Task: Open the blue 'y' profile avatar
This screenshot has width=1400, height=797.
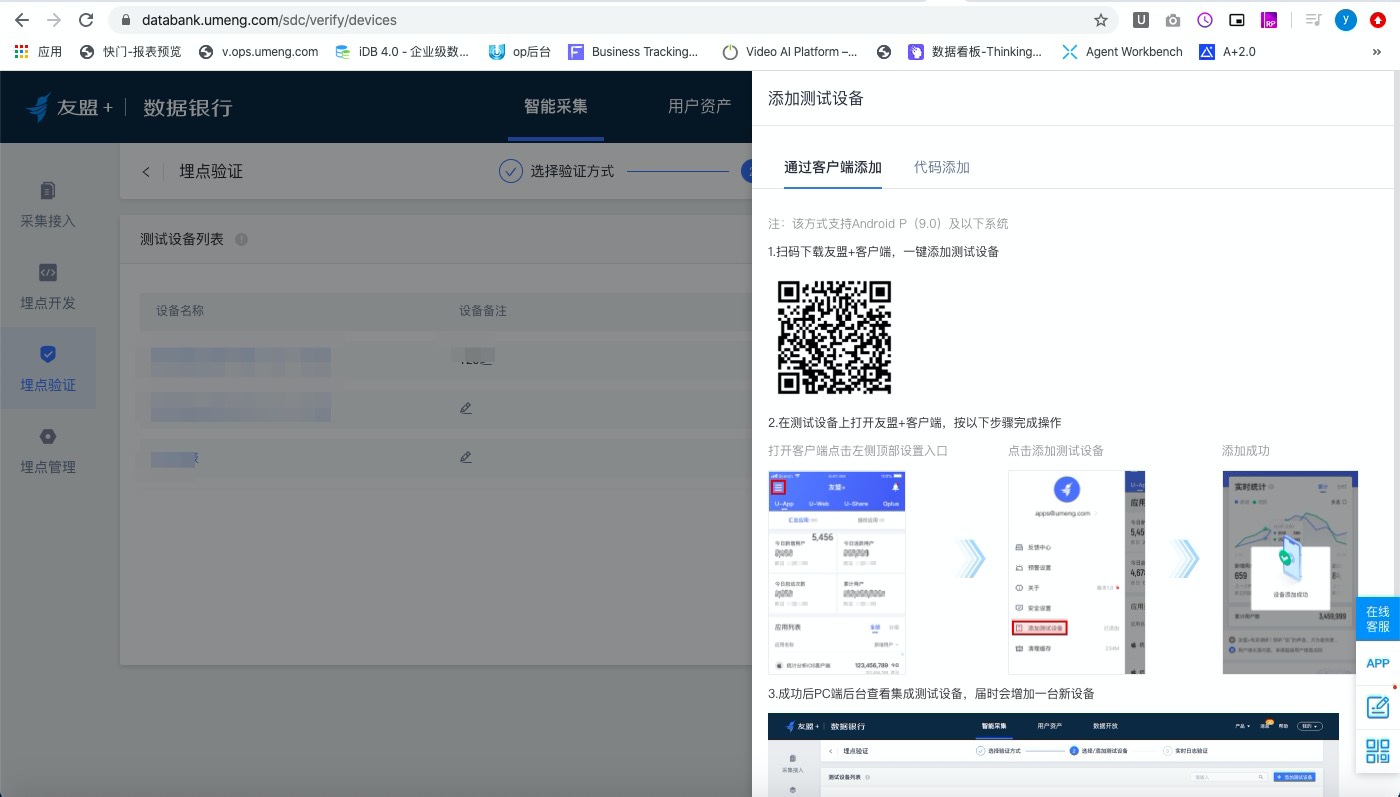Action: [x=1346, y=20]
